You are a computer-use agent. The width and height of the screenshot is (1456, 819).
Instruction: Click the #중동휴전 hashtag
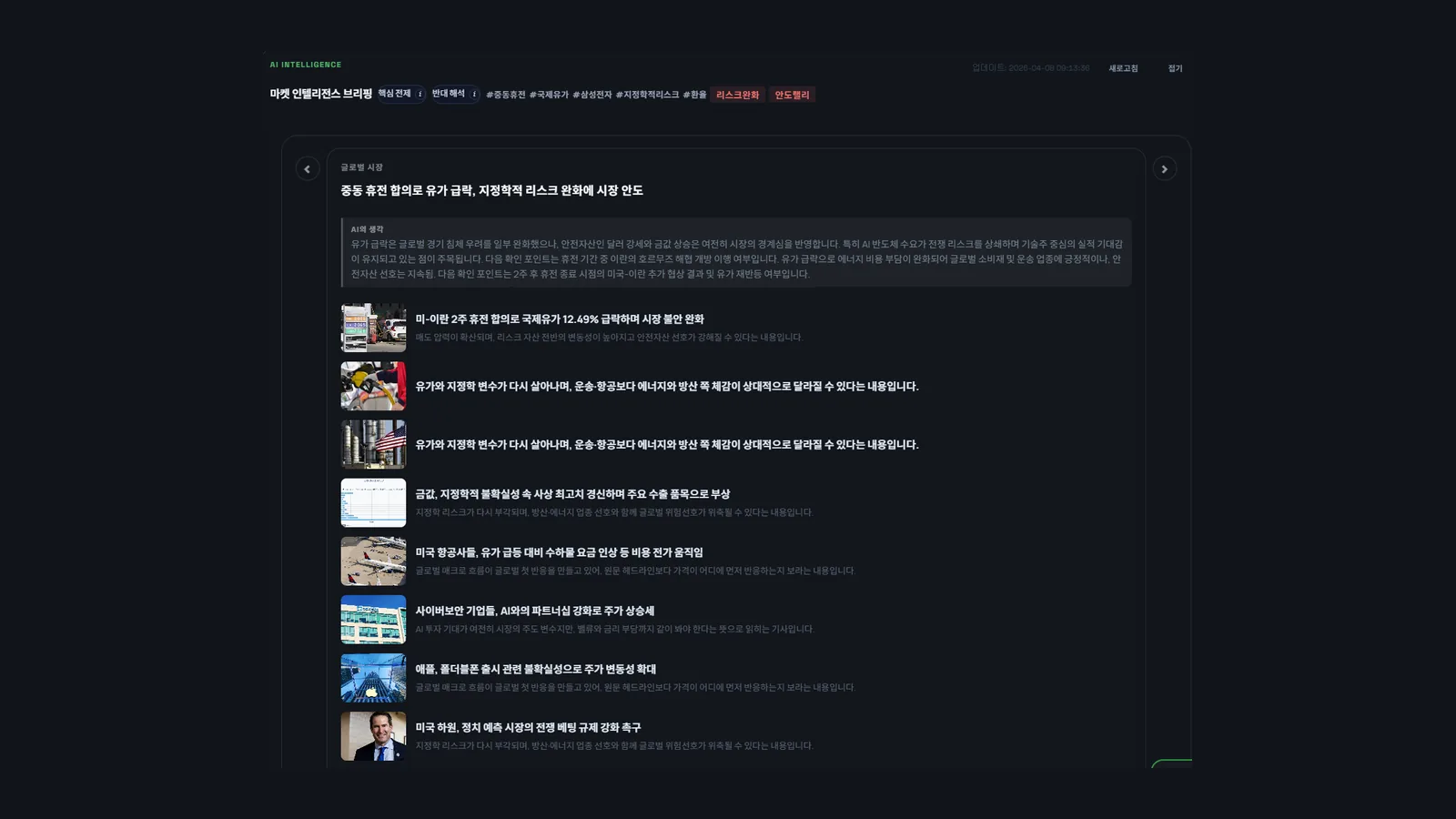tap(505, 95)
